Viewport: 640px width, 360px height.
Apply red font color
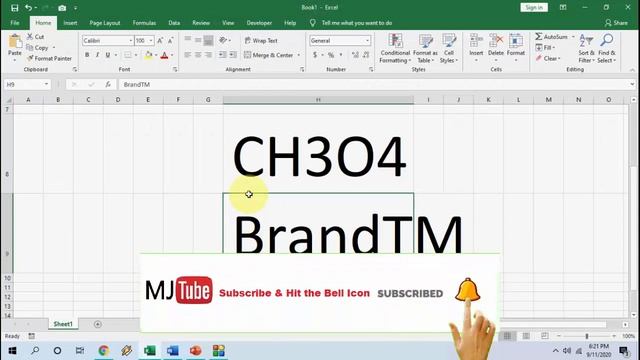coord(164,55)
